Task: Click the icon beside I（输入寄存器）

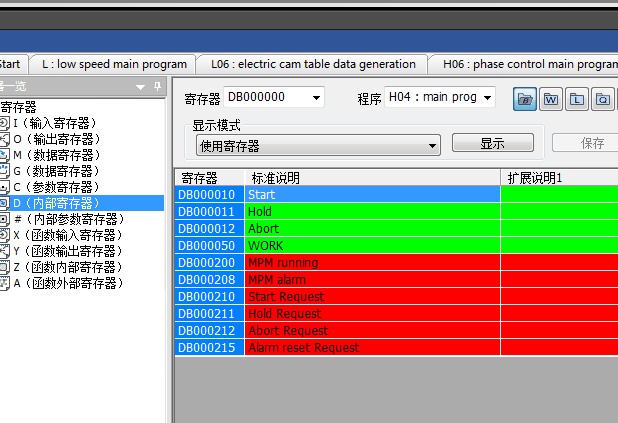Action: (x=5, y=123)
